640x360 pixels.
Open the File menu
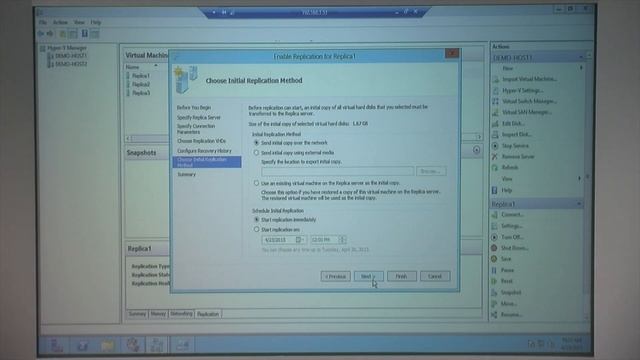[x=43, y=22]
